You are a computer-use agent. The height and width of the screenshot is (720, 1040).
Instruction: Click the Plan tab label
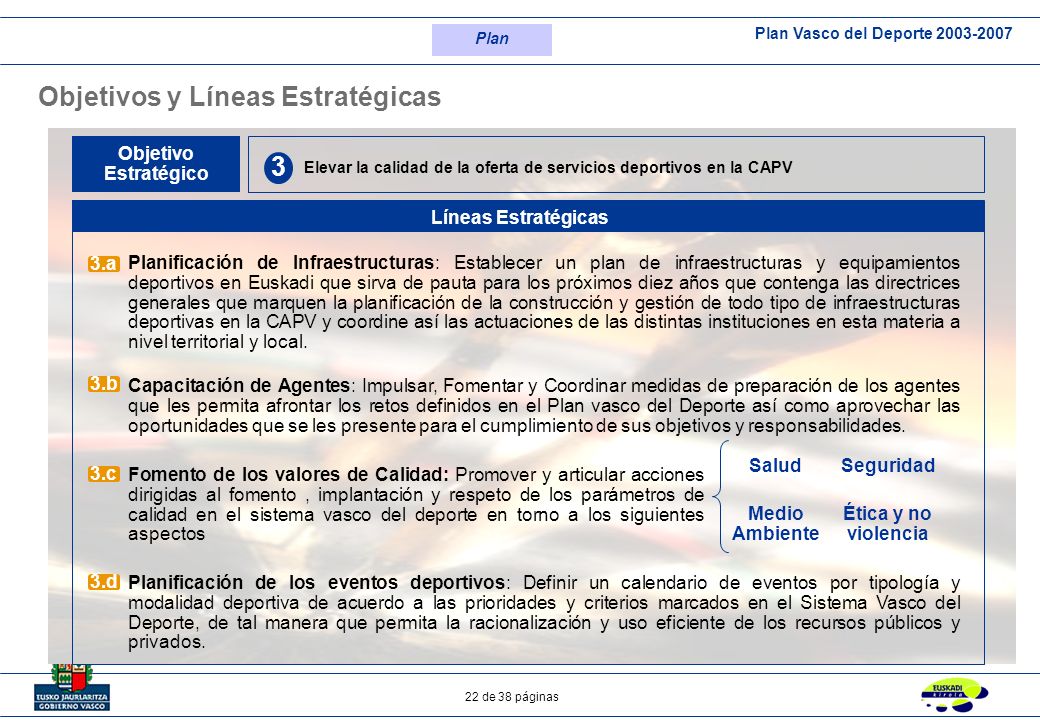491,39
